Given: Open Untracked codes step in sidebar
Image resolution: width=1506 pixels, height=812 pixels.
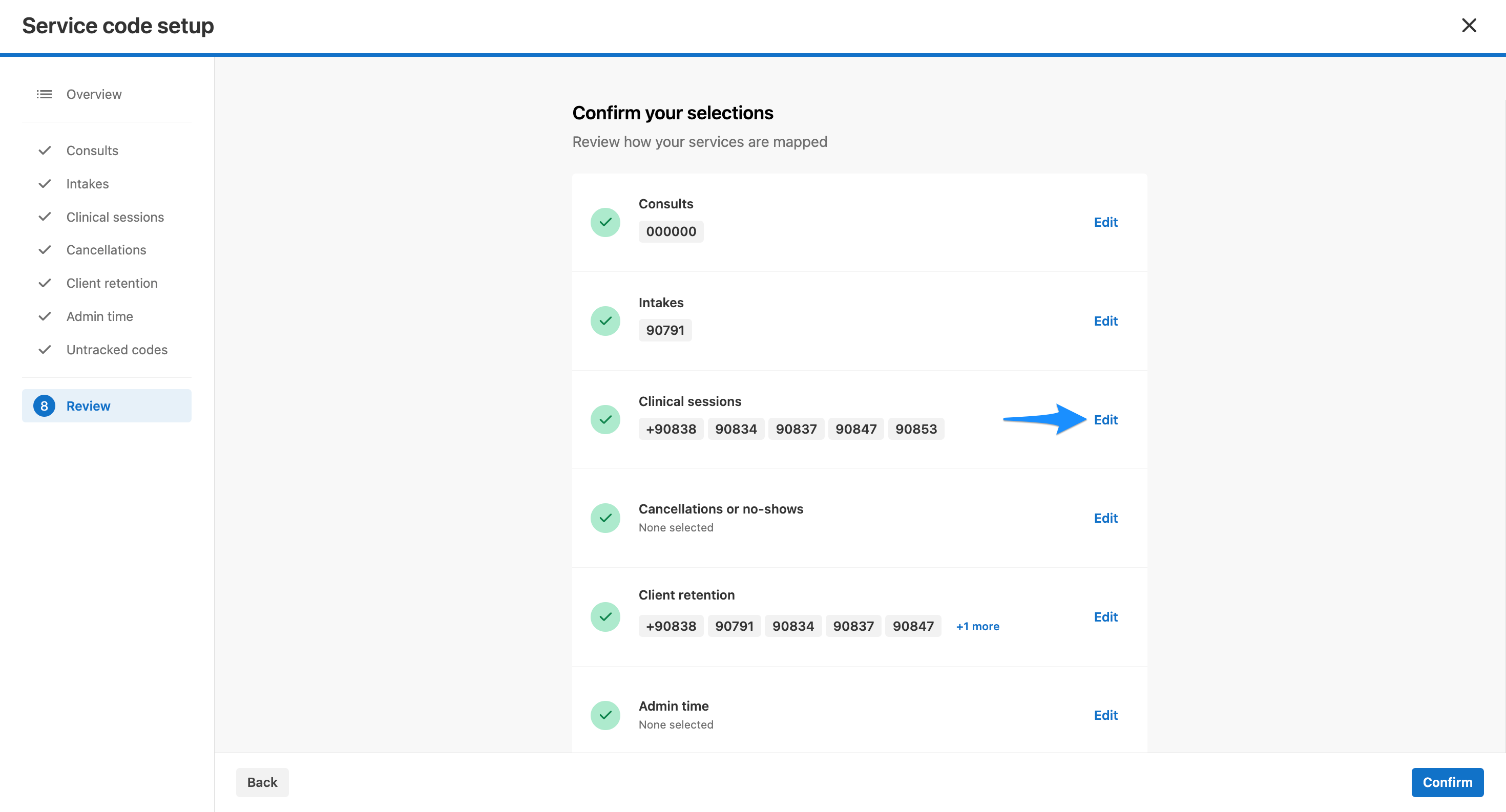Looking at the screenshot, I should [x=116, y=349].
